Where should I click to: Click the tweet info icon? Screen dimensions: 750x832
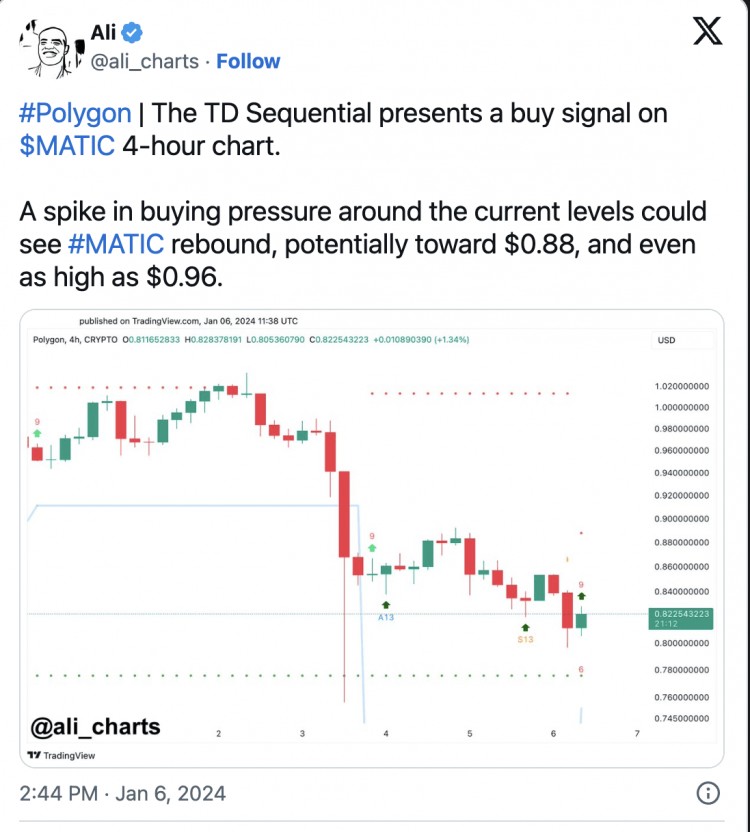coord(707,794)
